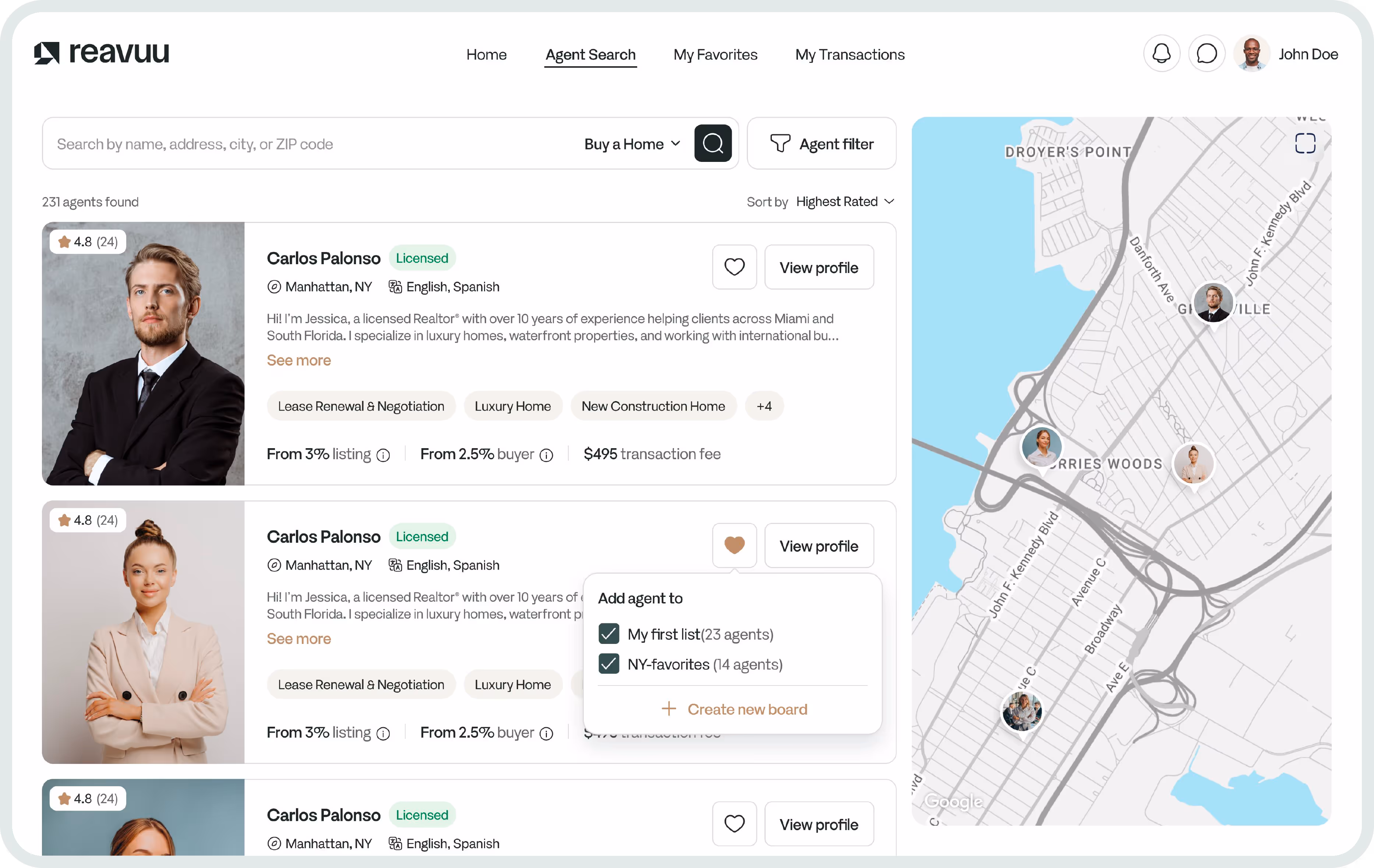Click the funnel icon in Agent filter
Screen dimensions: 1374x868
[x=780, y=143]
